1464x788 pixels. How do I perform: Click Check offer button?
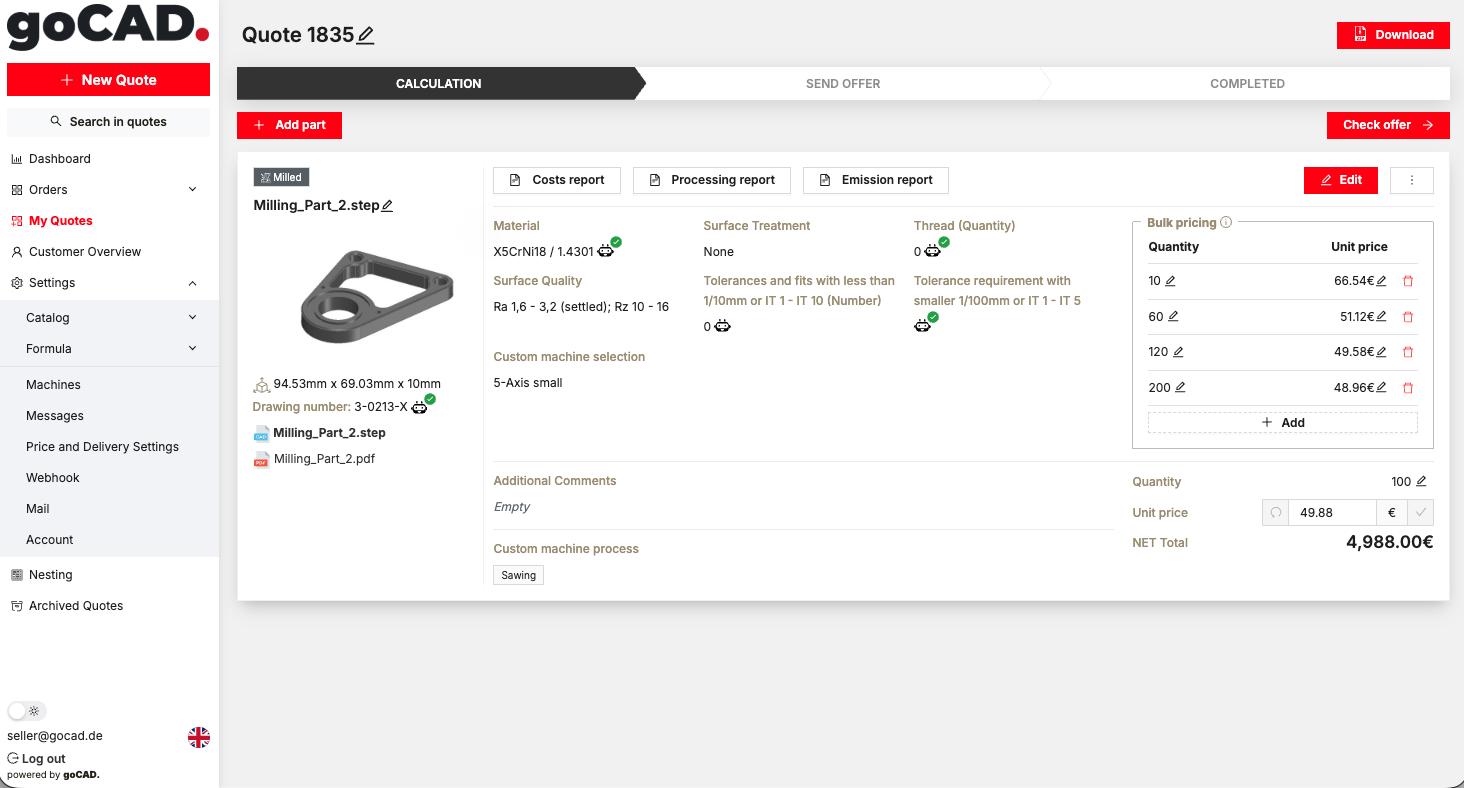click(x=1388, y=125)
